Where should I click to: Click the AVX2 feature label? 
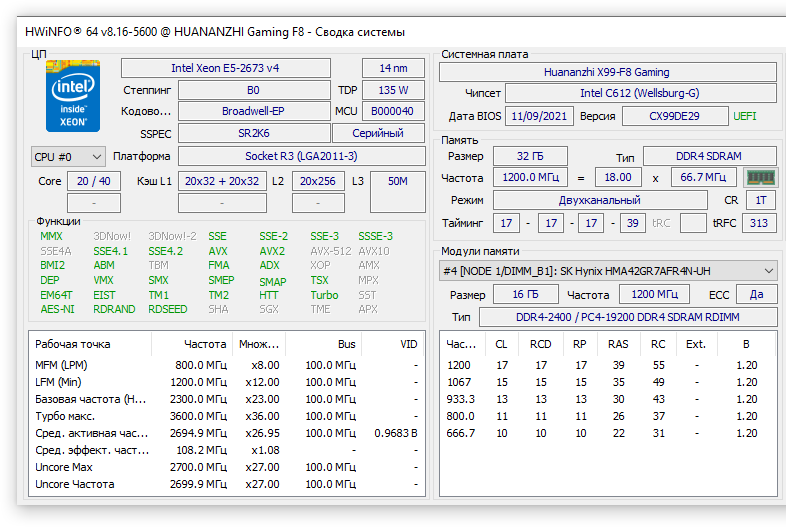[x=272, y=251]
